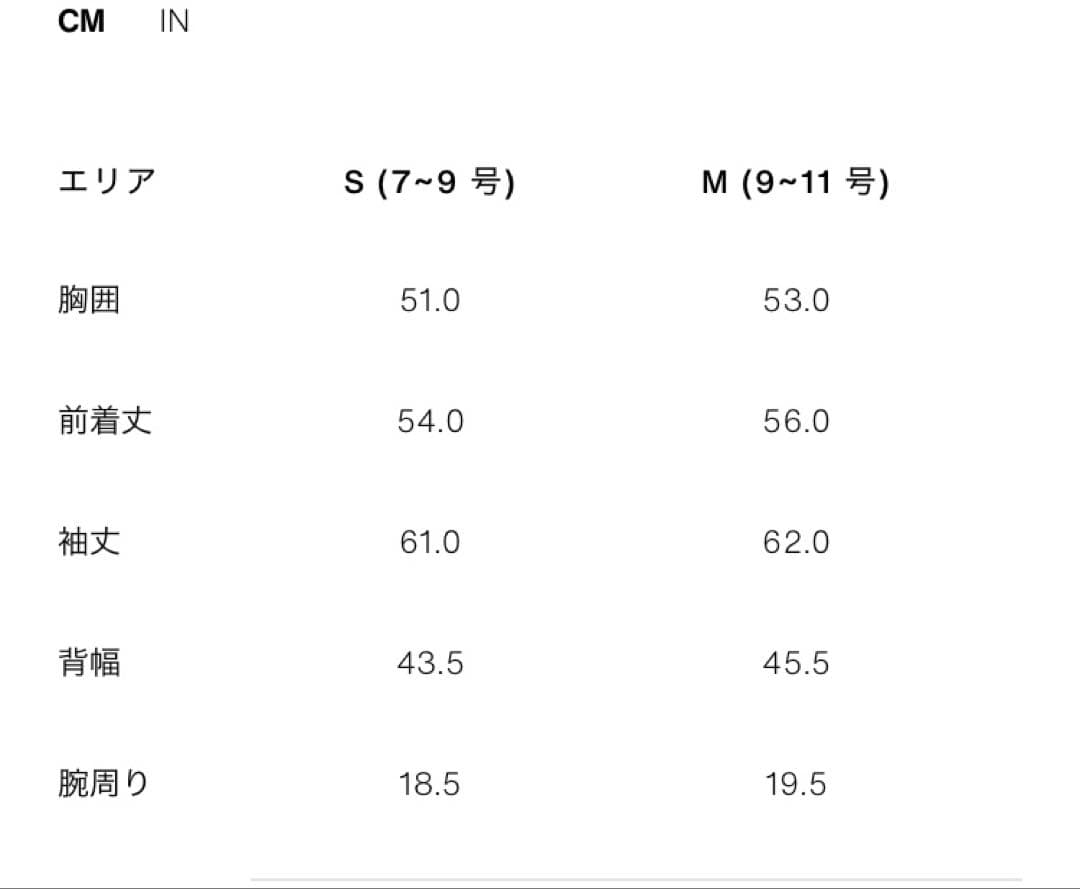Click the エリア header label
1080x889 pixels.
coord(106,181)
